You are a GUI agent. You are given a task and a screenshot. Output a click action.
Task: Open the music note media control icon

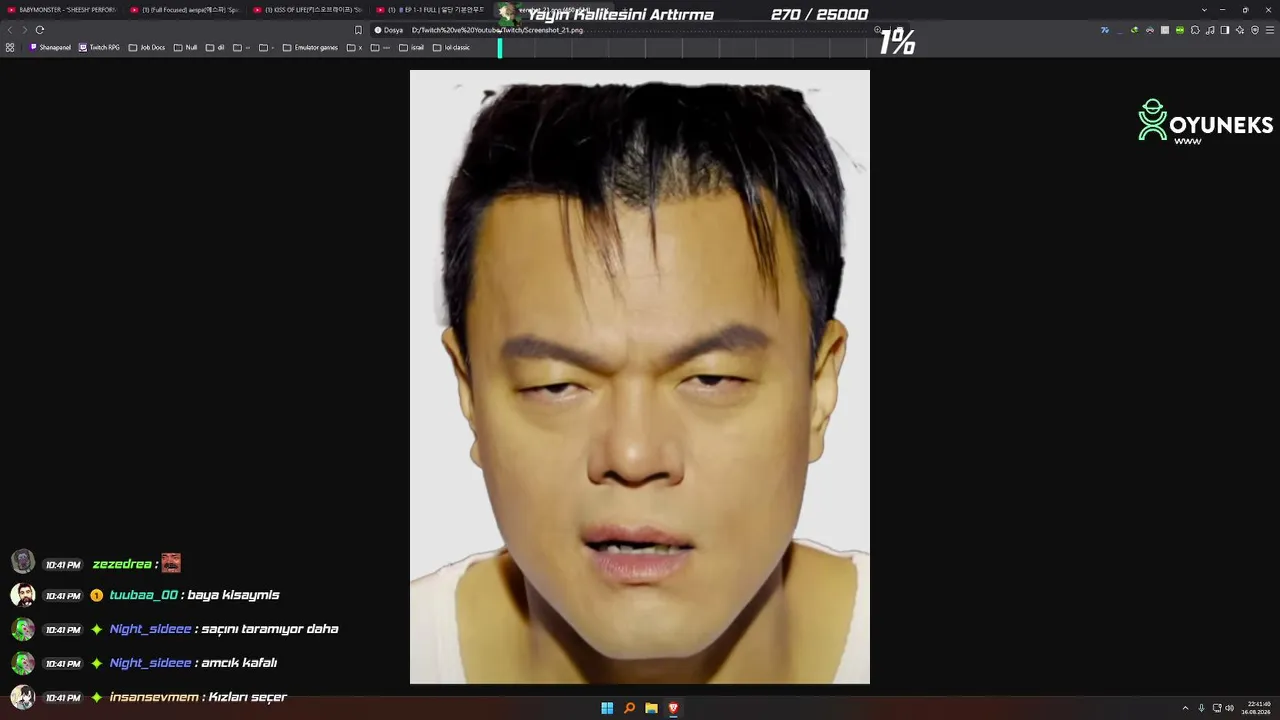coord(1210,30)
